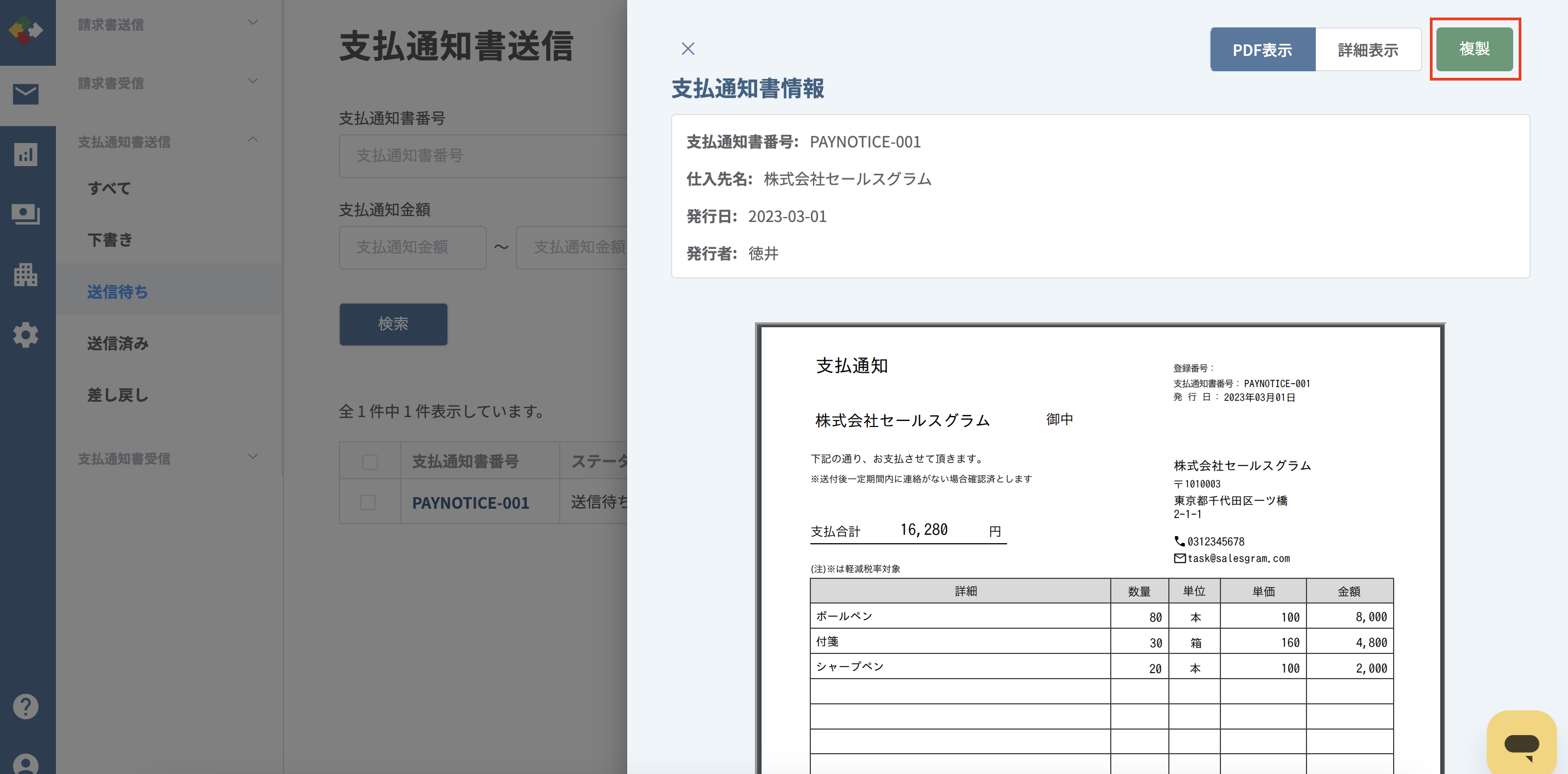This screenshot has height=774, width=1568.
Task: Focus the 支払通知書番号 input field
Action: 482,156
